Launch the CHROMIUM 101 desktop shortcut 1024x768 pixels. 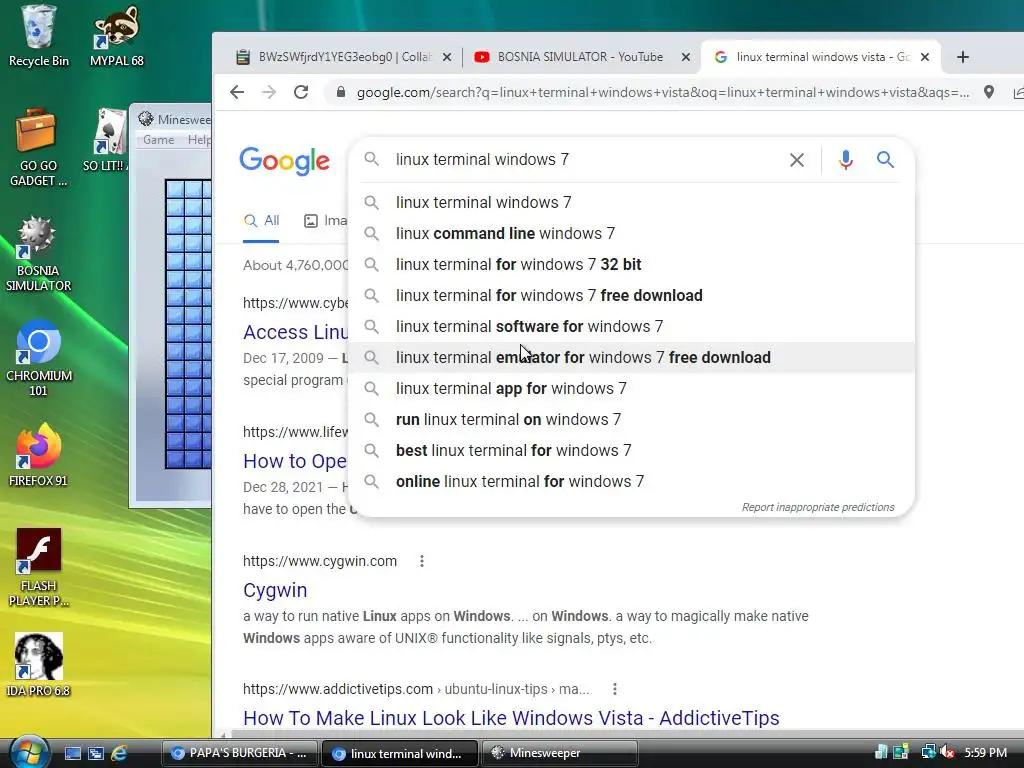point(39,358)
